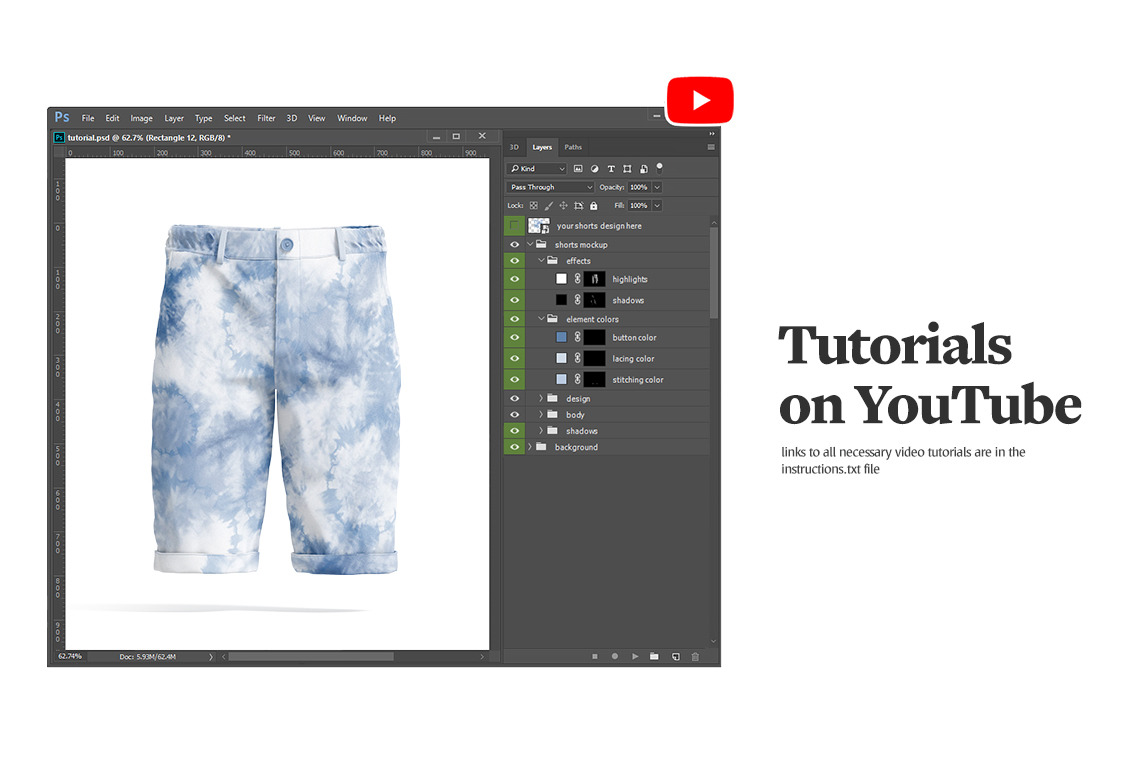The image size is (1138, 759).
Task: Collapse the element colors group
Action: tap(541, 320)
